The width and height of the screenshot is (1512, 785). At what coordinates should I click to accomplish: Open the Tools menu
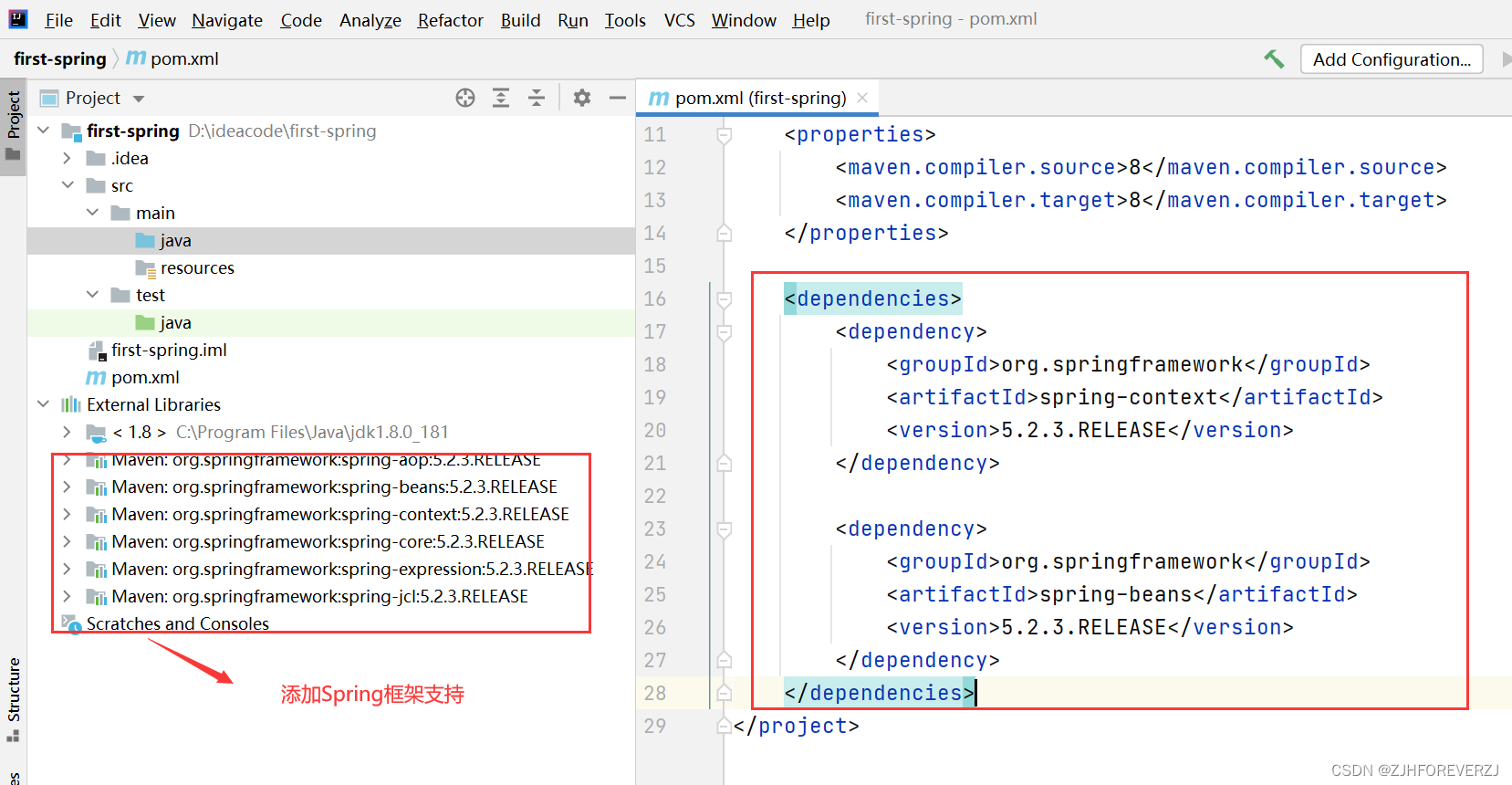(x=625, y=20)
